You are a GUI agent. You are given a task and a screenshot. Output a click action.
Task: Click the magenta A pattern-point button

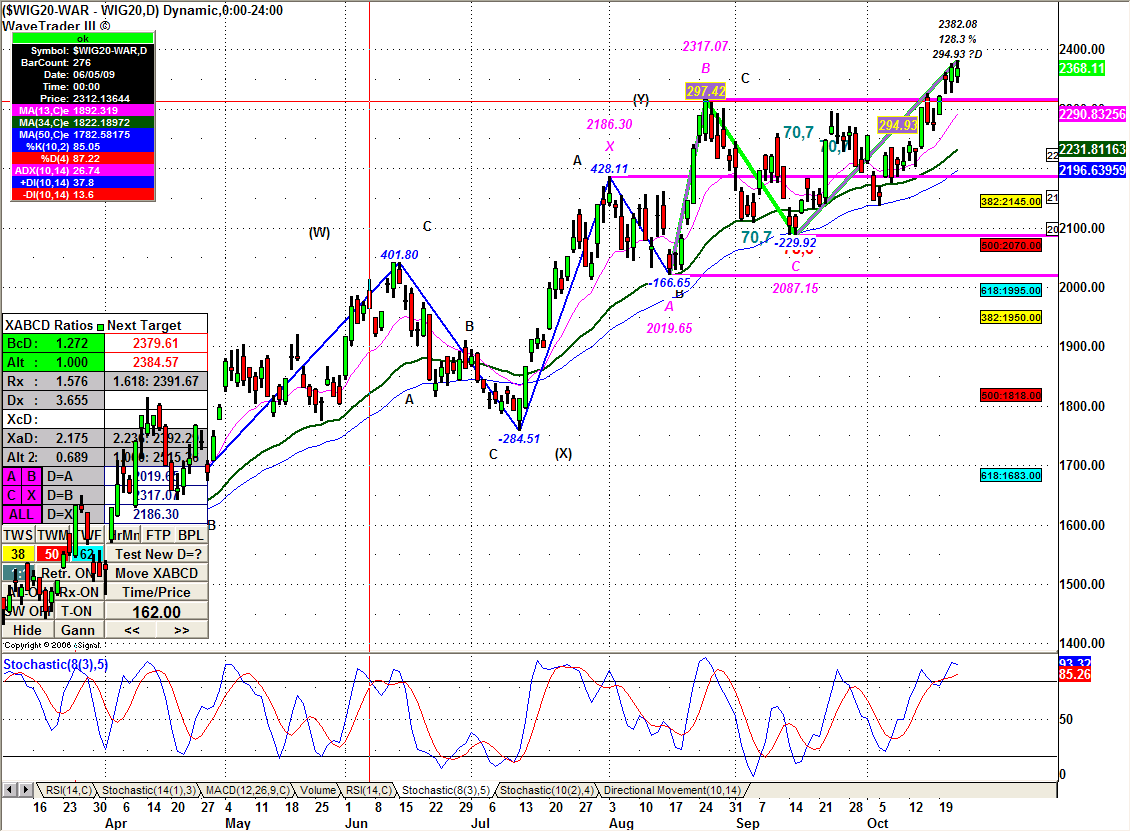click(x=13, y=477)
